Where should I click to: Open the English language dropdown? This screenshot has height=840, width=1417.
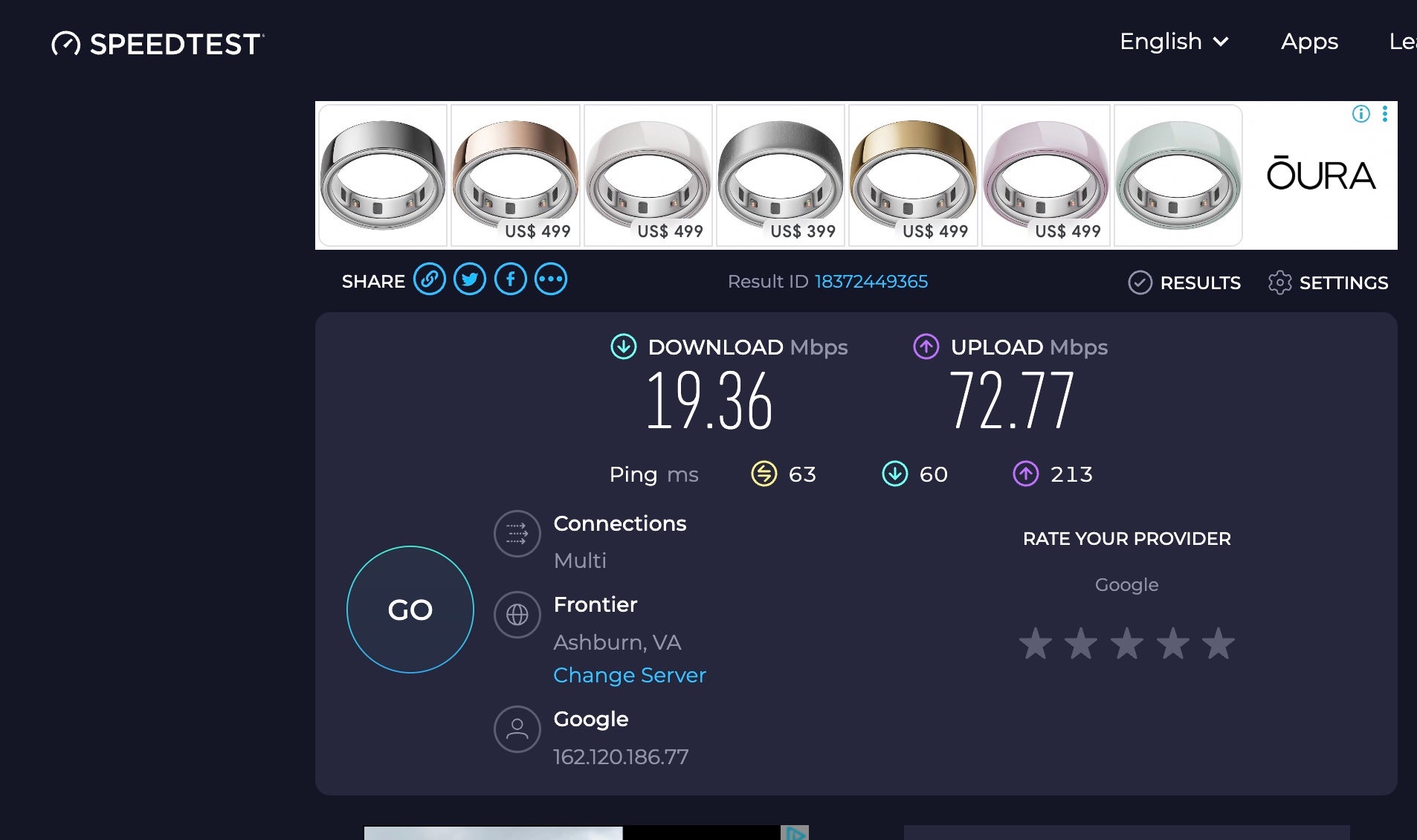tap(1173, 42)
